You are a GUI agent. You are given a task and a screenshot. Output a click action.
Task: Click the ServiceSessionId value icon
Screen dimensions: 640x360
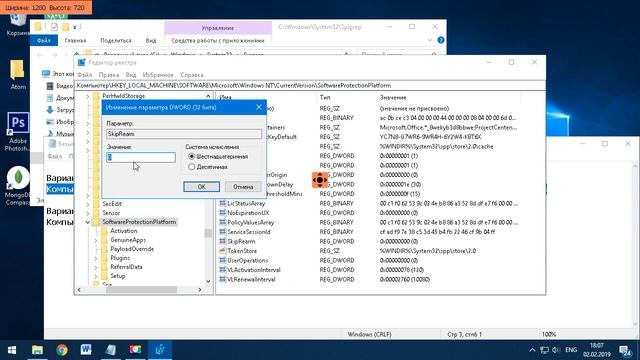(222, 232)
